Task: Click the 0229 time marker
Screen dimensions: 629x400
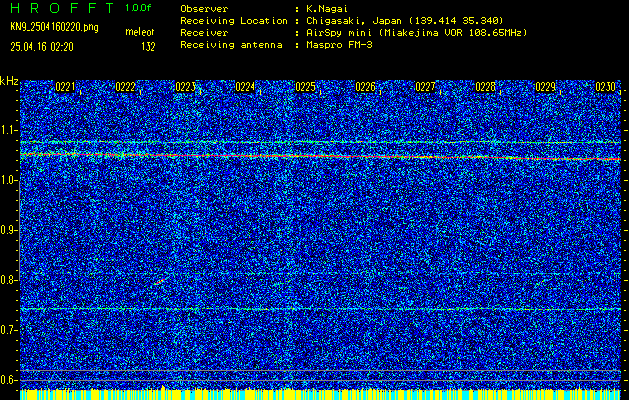Action: pos(546,87)
